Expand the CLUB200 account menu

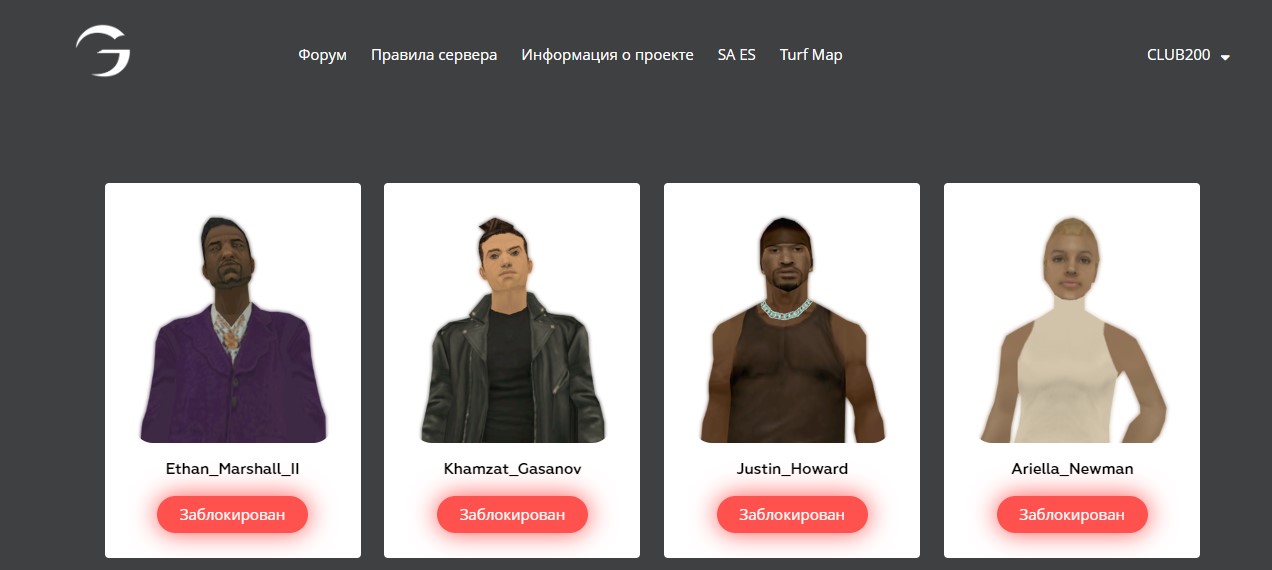pyautogui.click(x=1188, y=56)
